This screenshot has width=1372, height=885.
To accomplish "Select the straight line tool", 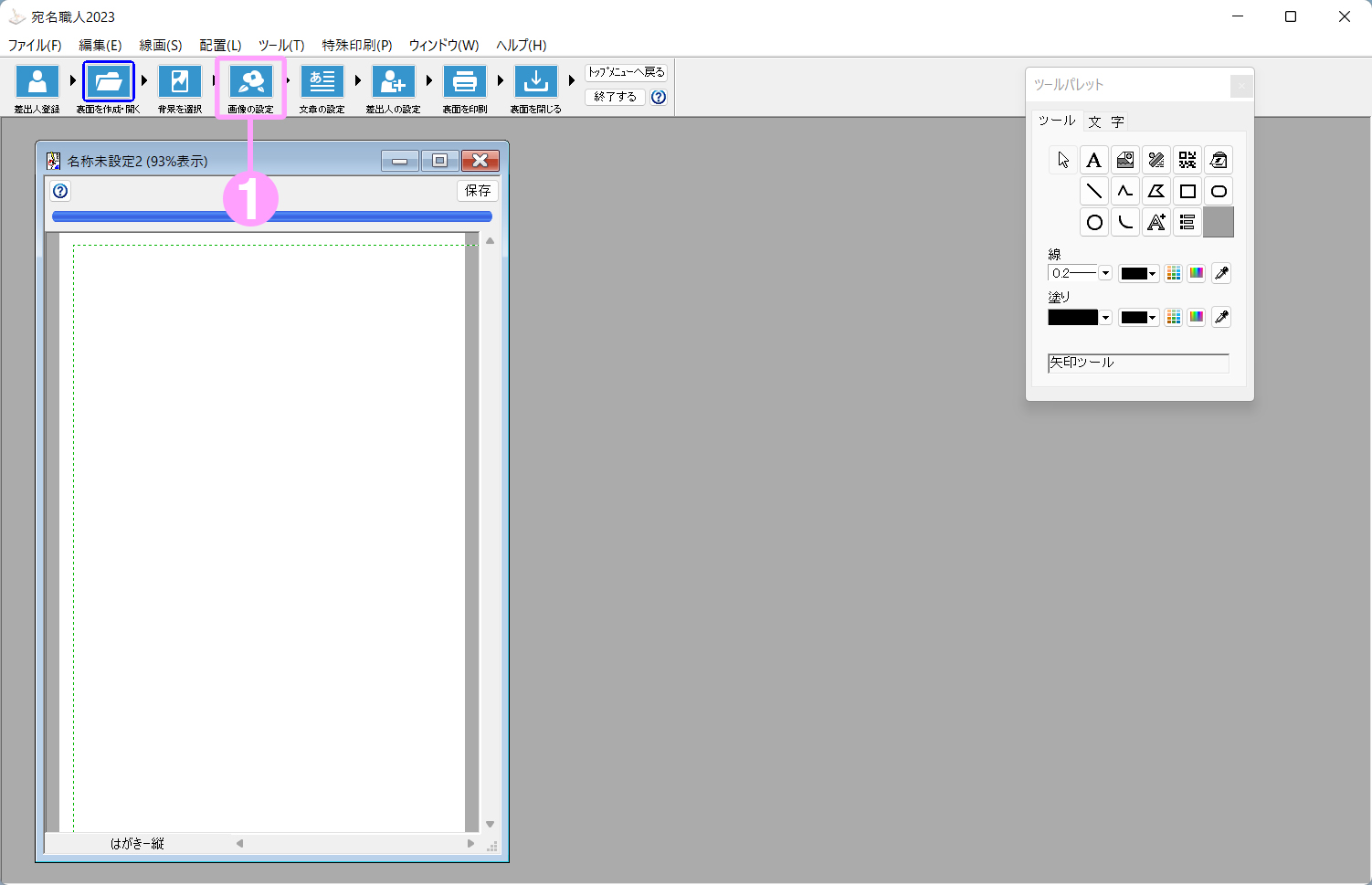I will pyautogui.click(x=1093, y=192).
